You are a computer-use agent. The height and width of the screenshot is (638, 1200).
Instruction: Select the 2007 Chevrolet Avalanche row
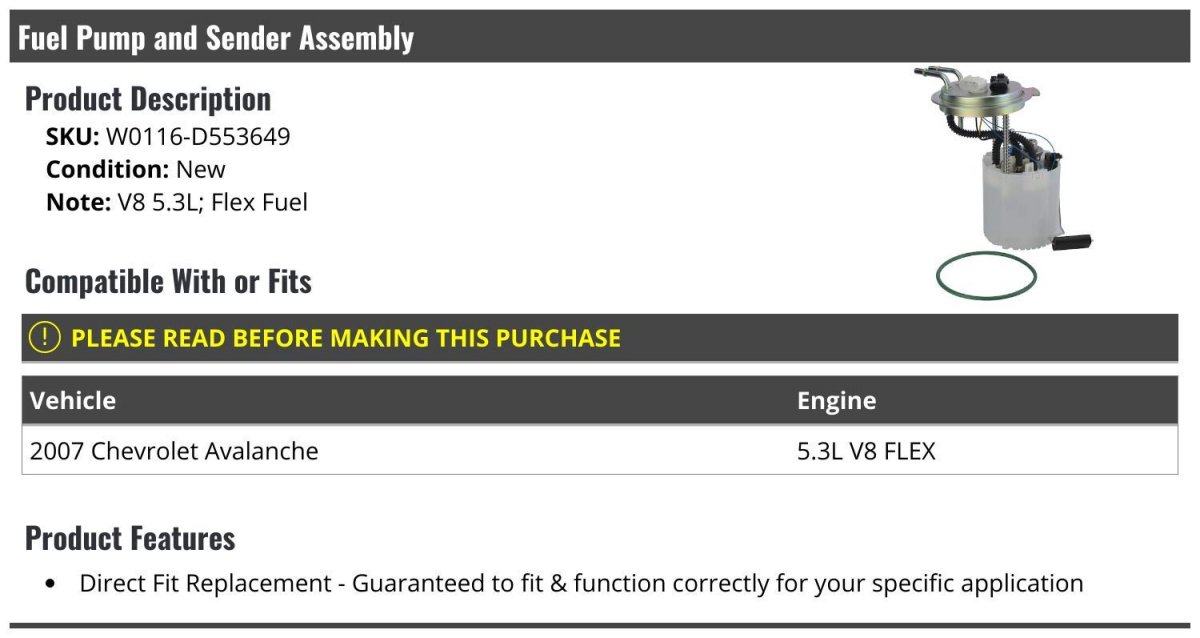tap(600, 451)
